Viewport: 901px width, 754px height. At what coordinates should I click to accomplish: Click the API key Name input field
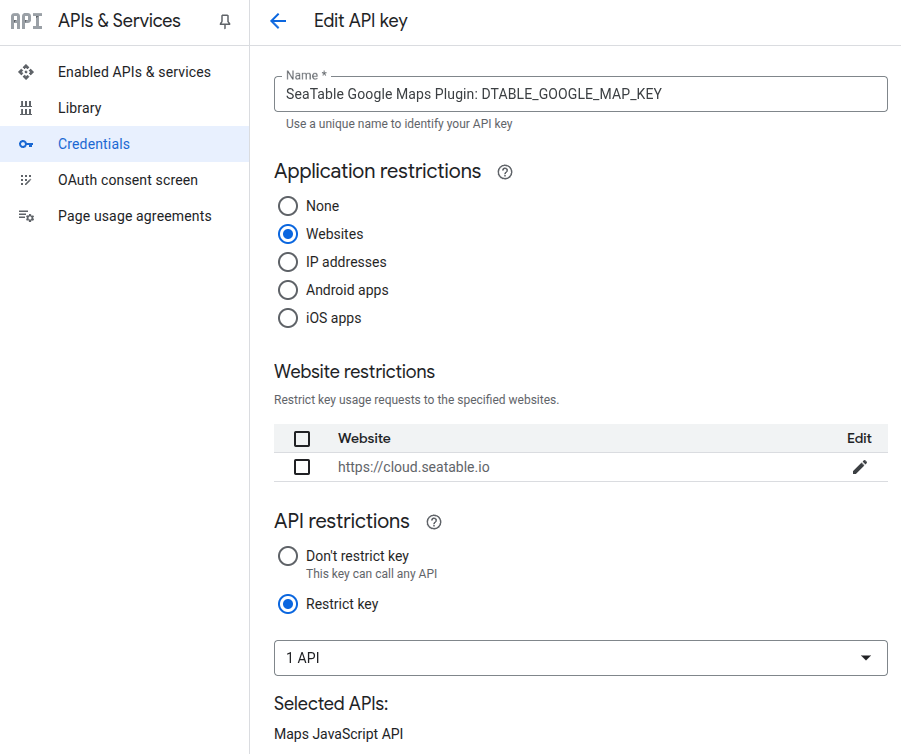(580, 94)
